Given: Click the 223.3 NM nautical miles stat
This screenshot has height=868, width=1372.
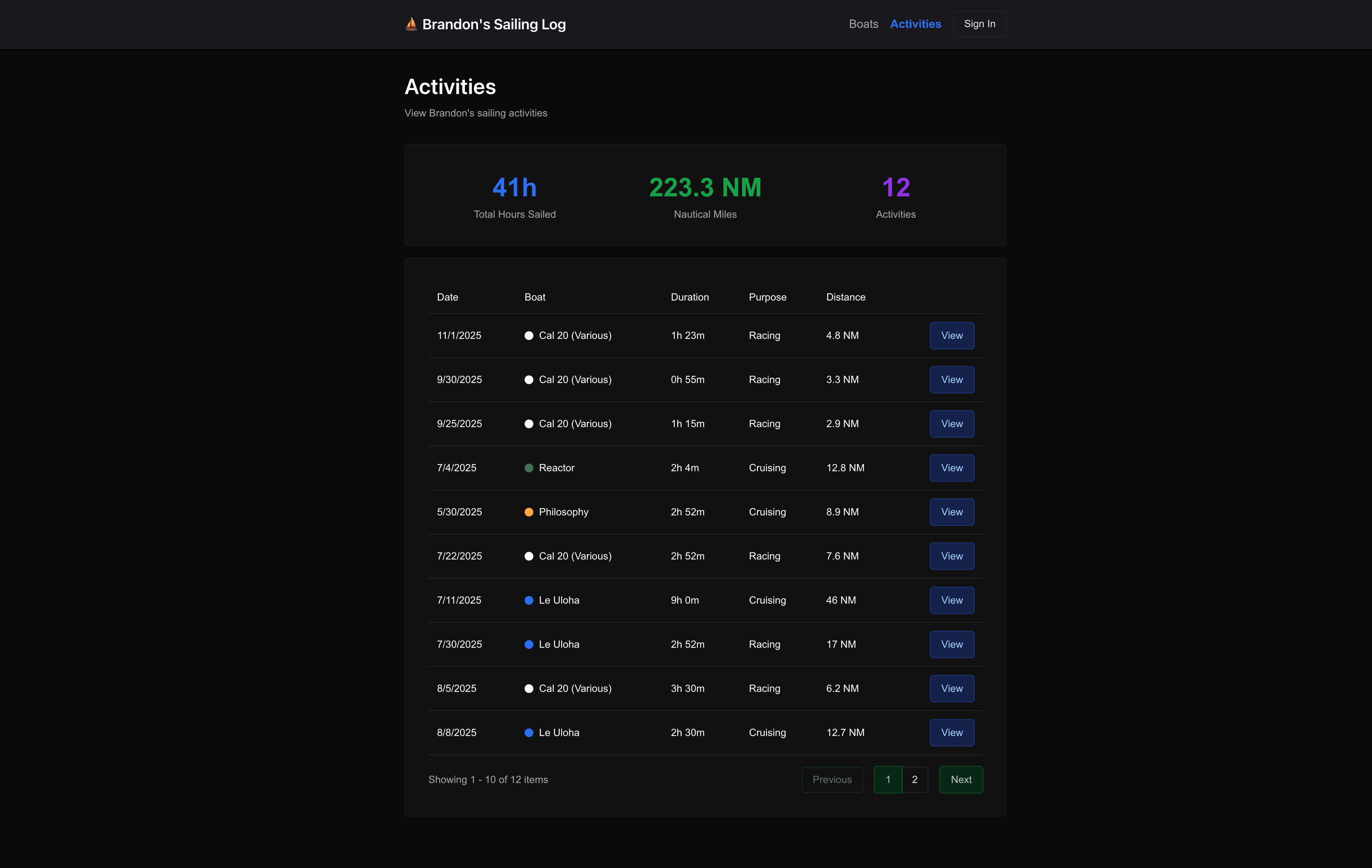Looking at the screenshot, I should click(x=705, y=188).
